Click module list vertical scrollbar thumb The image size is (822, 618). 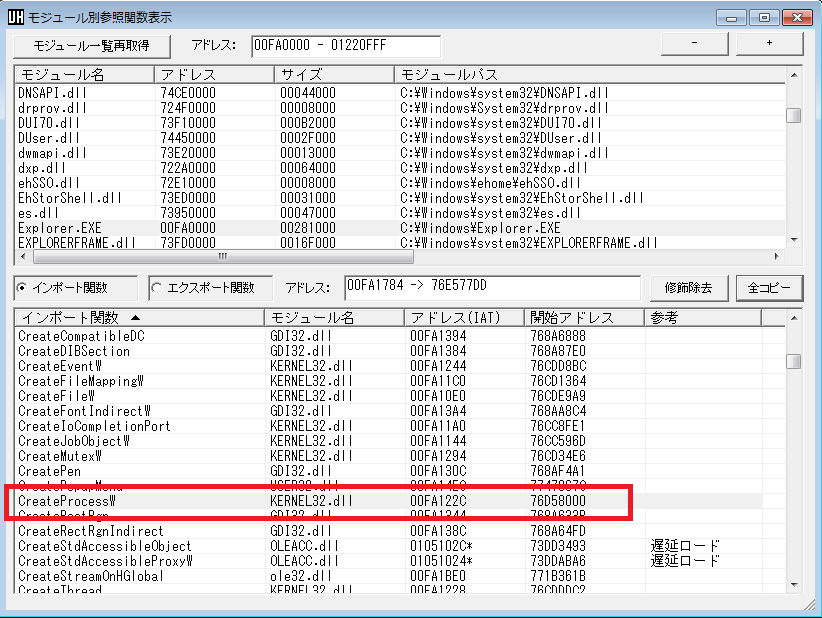pyautogui.click(x=794, y=115)
